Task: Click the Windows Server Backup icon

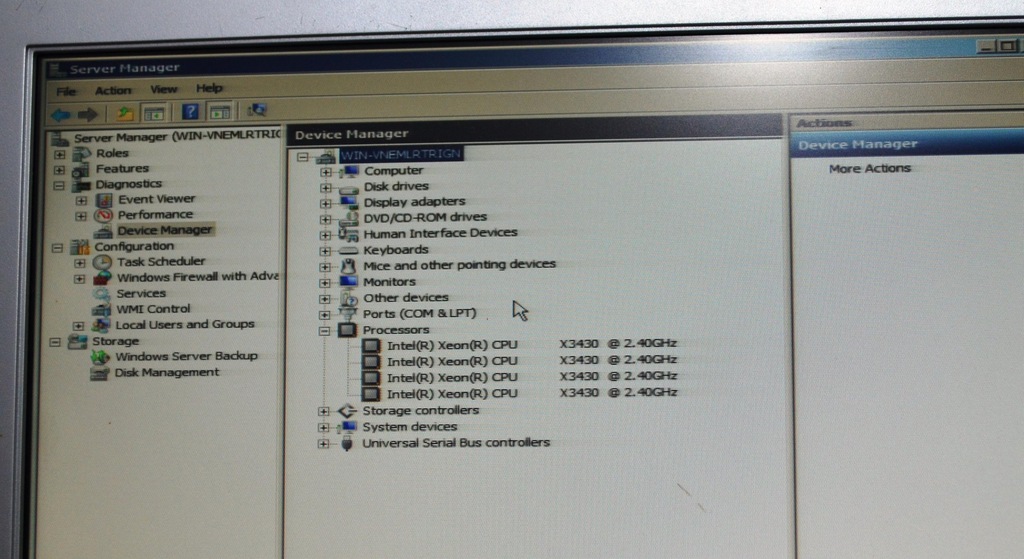Action: [x=100, y=357]
